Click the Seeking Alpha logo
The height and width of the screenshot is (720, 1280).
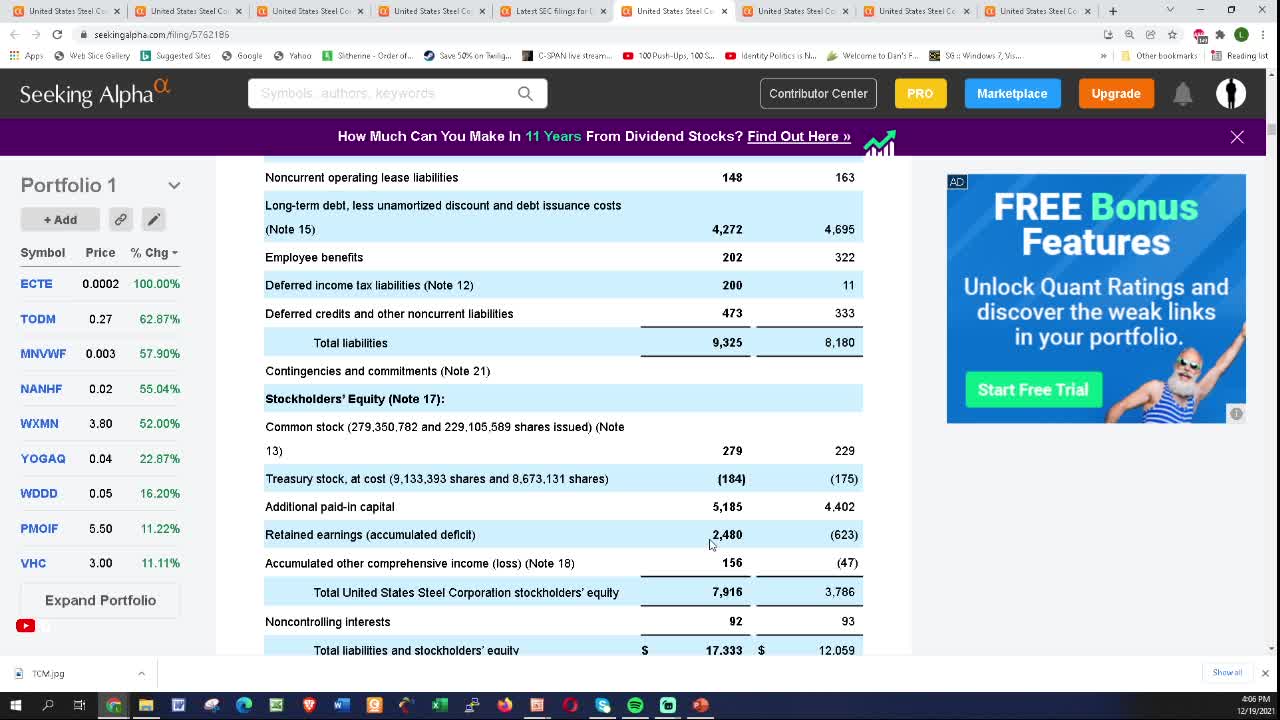point(95,93)
